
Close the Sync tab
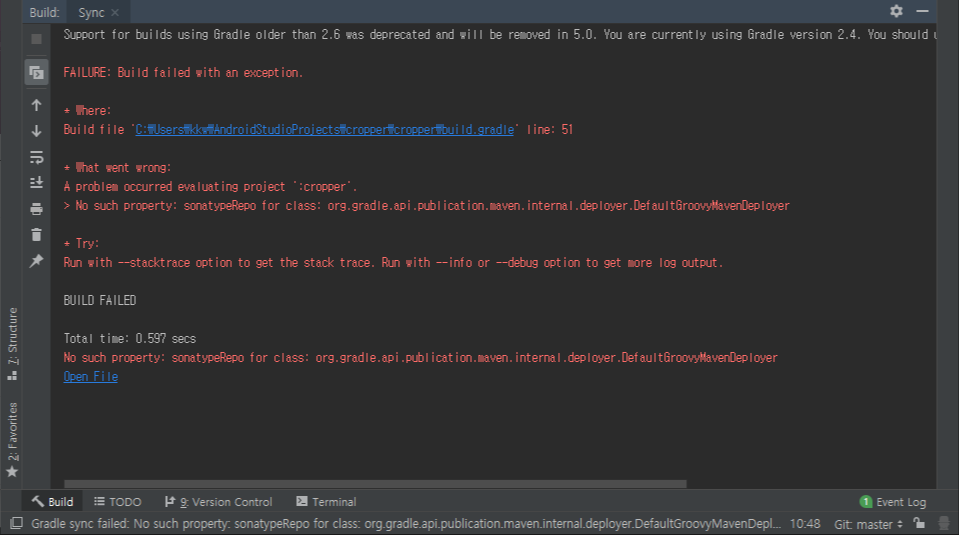click(115, 12)
